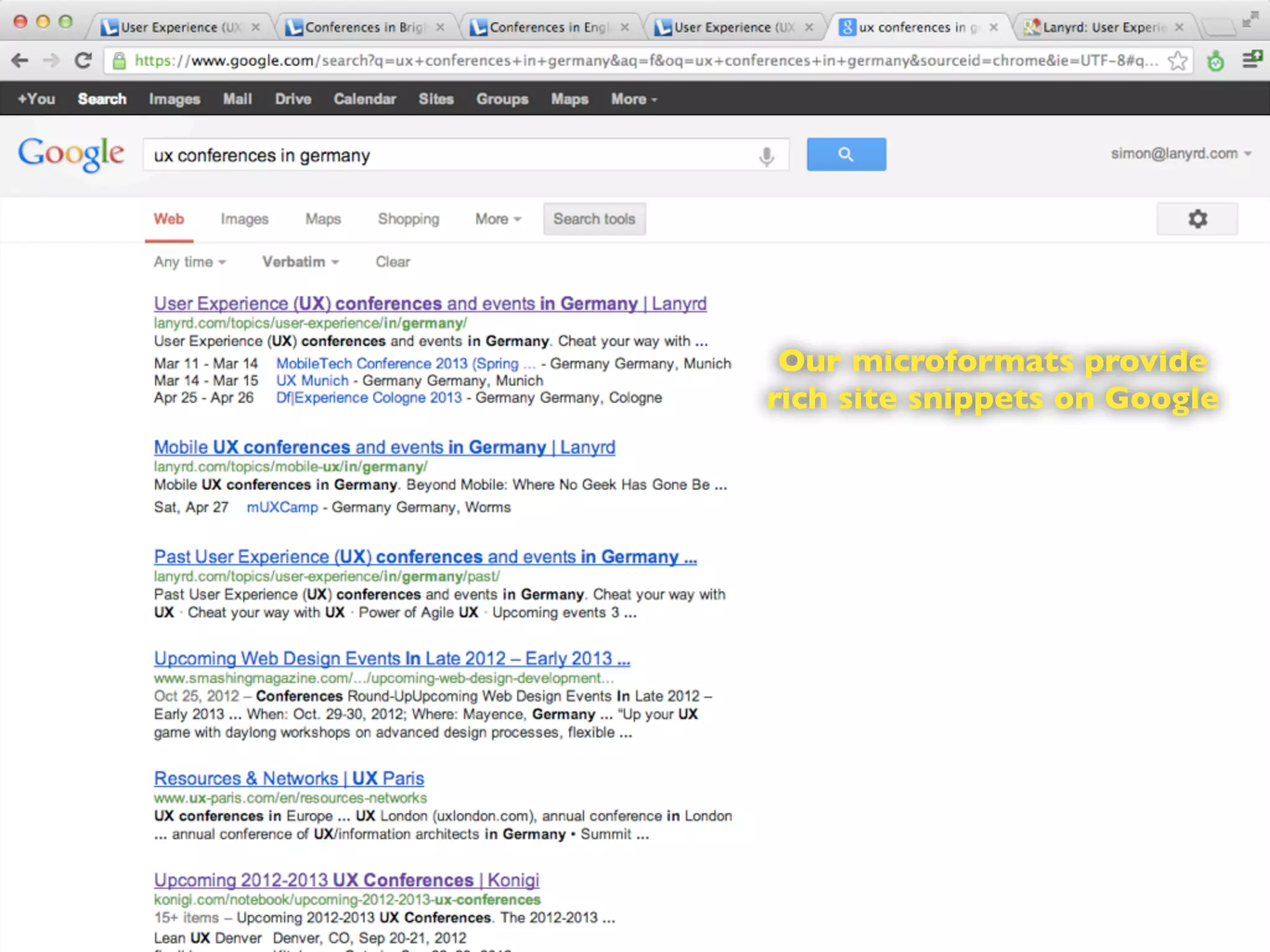The width and height of the screenshot is (1270, 952).
Task: Click the microphone voice search icon
Action: point(766,156)
